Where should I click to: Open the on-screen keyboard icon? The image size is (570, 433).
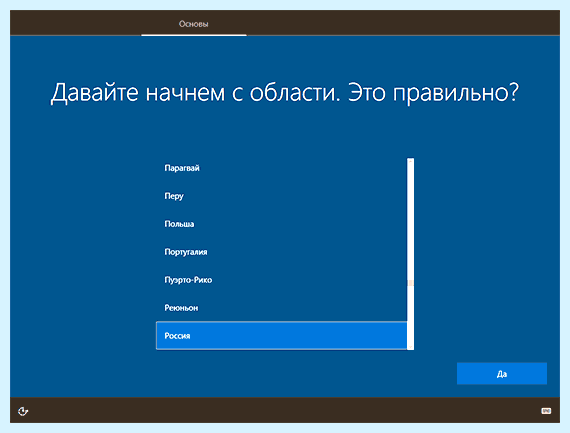coord(546,411)
